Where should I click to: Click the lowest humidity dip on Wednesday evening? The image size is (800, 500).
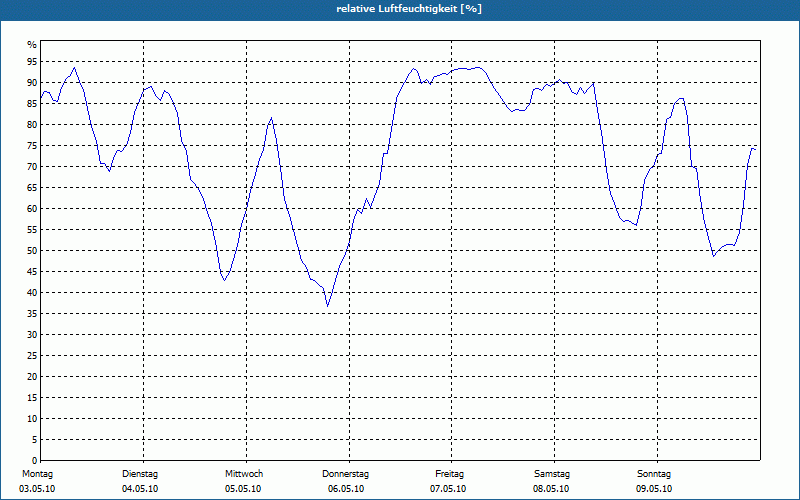click(x=328, y=306)
